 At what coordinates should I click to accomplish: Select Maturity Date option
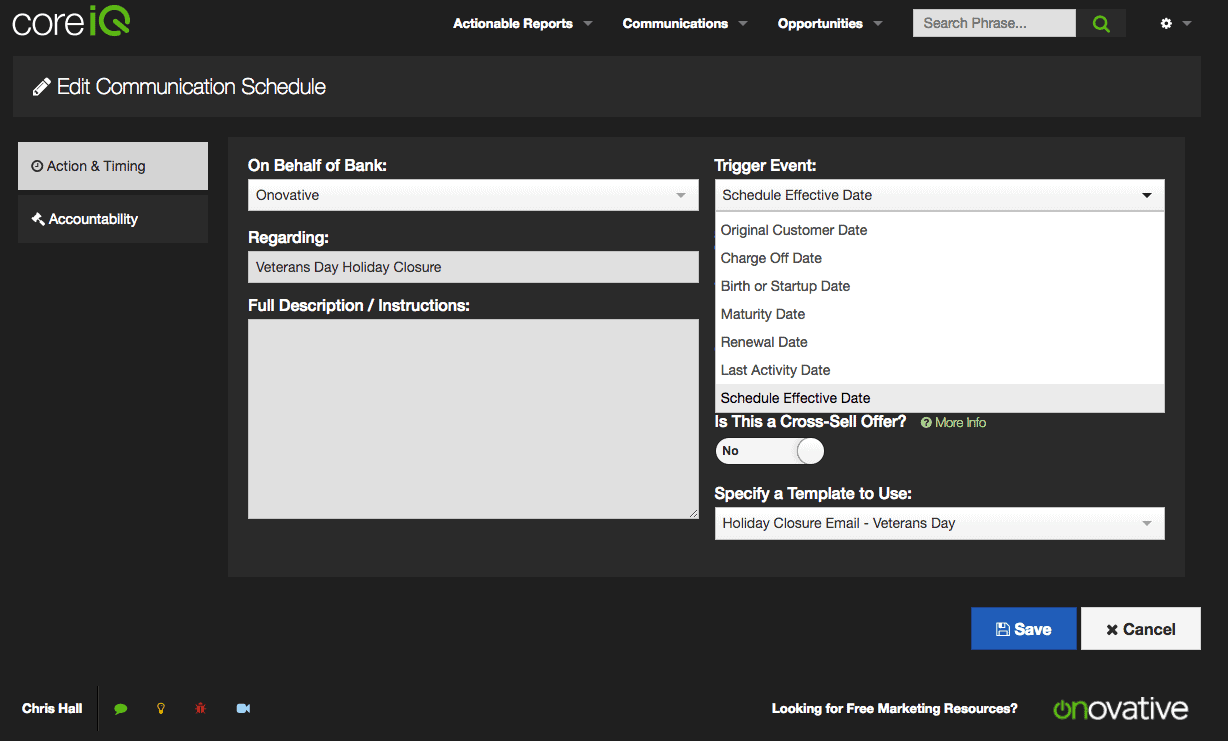[x=939, y=314]
